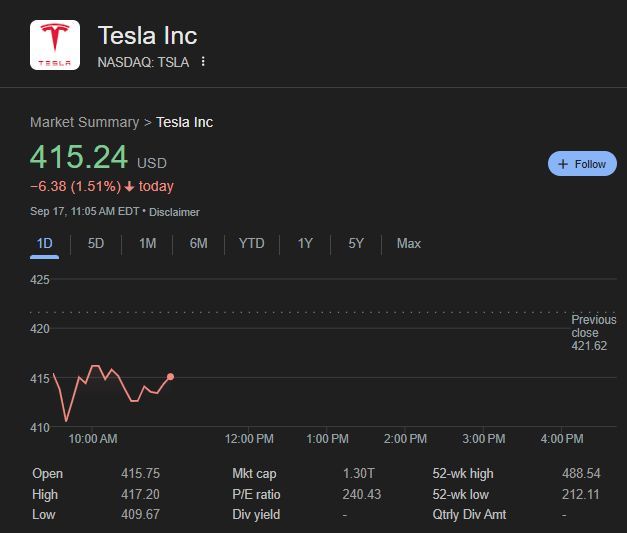The image size is (627, 533).
Task: Show the 6M chart range
Action: pyautogui.click(x=198, y=243)
